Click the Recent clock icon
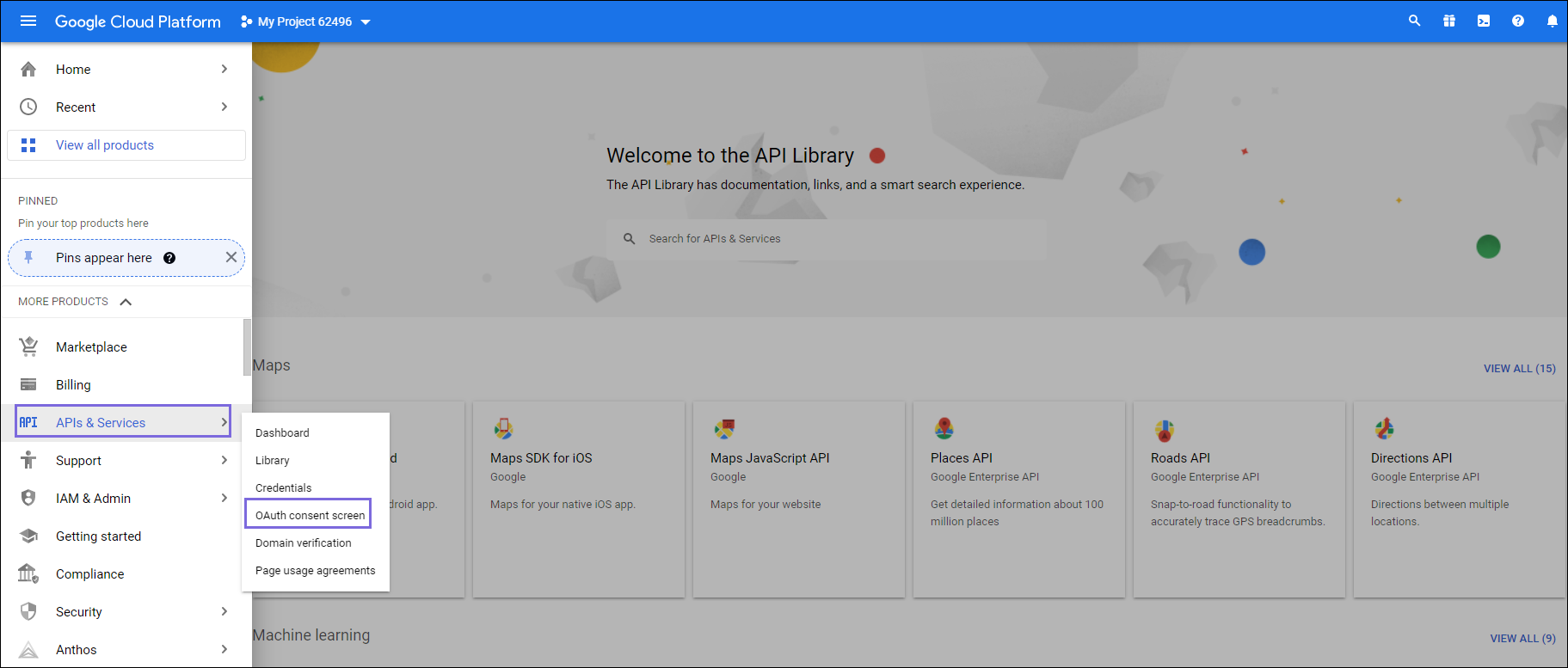The image size is (1568, 668). (28, 107)
